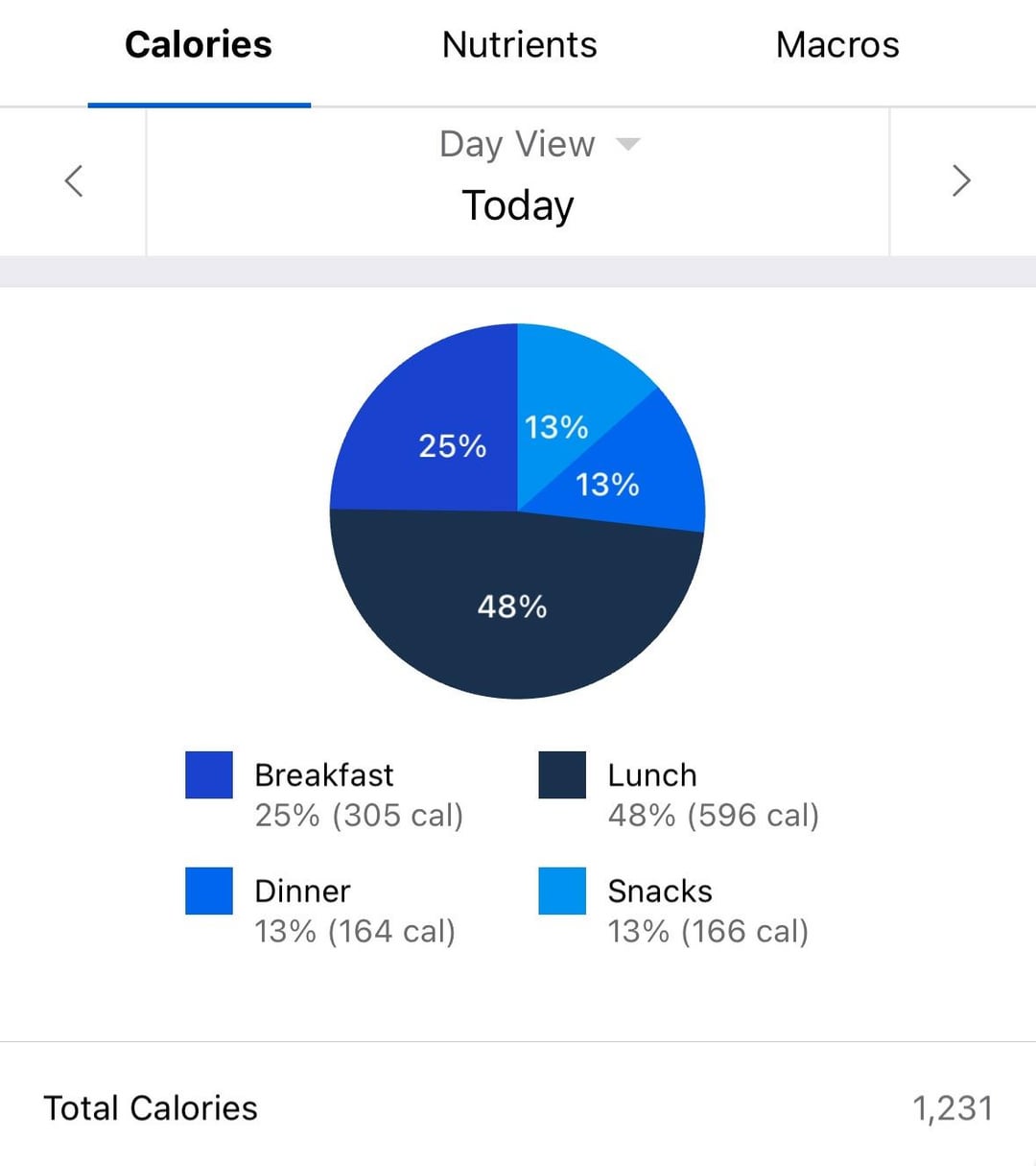Viewport: 1036px width, 1166px height.
Task: Switch to the Nutrients tab
Action: point(519,45)
